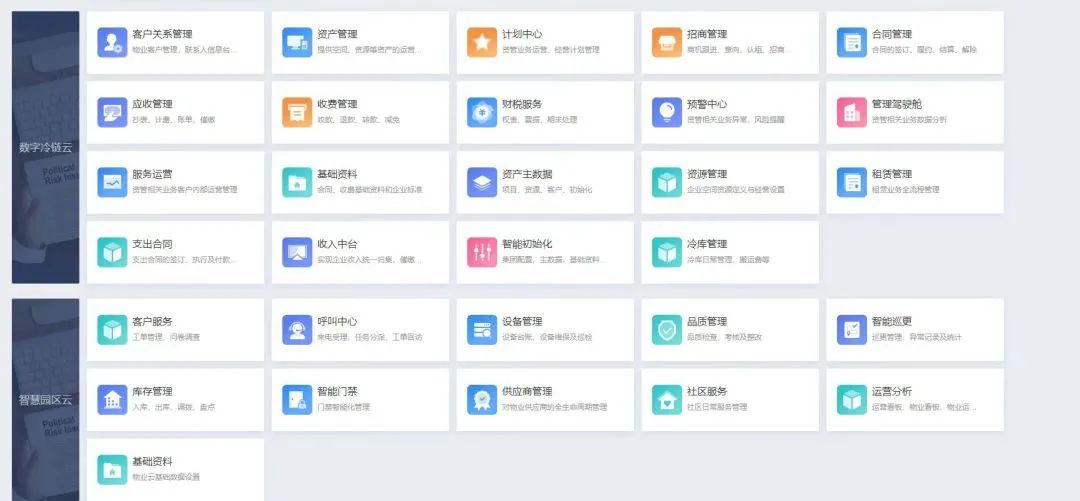Screen dimensions: 1080x501
Task: Switch to the 数字冷链云 sidebar section
Action: 45,147
